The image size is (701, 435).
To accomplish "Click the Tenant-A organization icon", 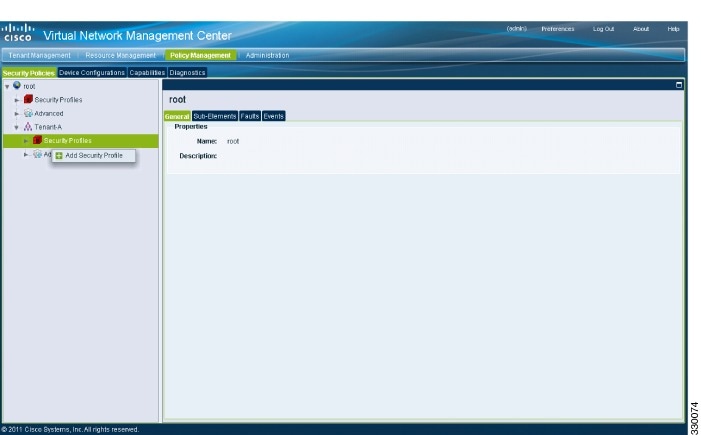I will [28, 127].
